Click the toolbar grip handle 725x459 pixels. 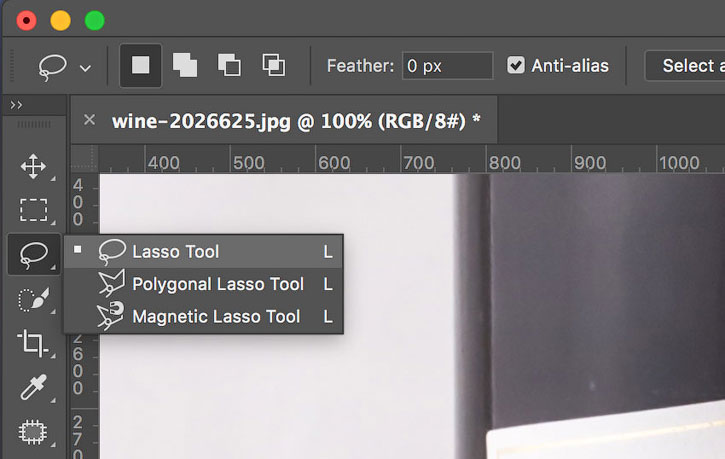pyautogui.click(x=33, y=124)
